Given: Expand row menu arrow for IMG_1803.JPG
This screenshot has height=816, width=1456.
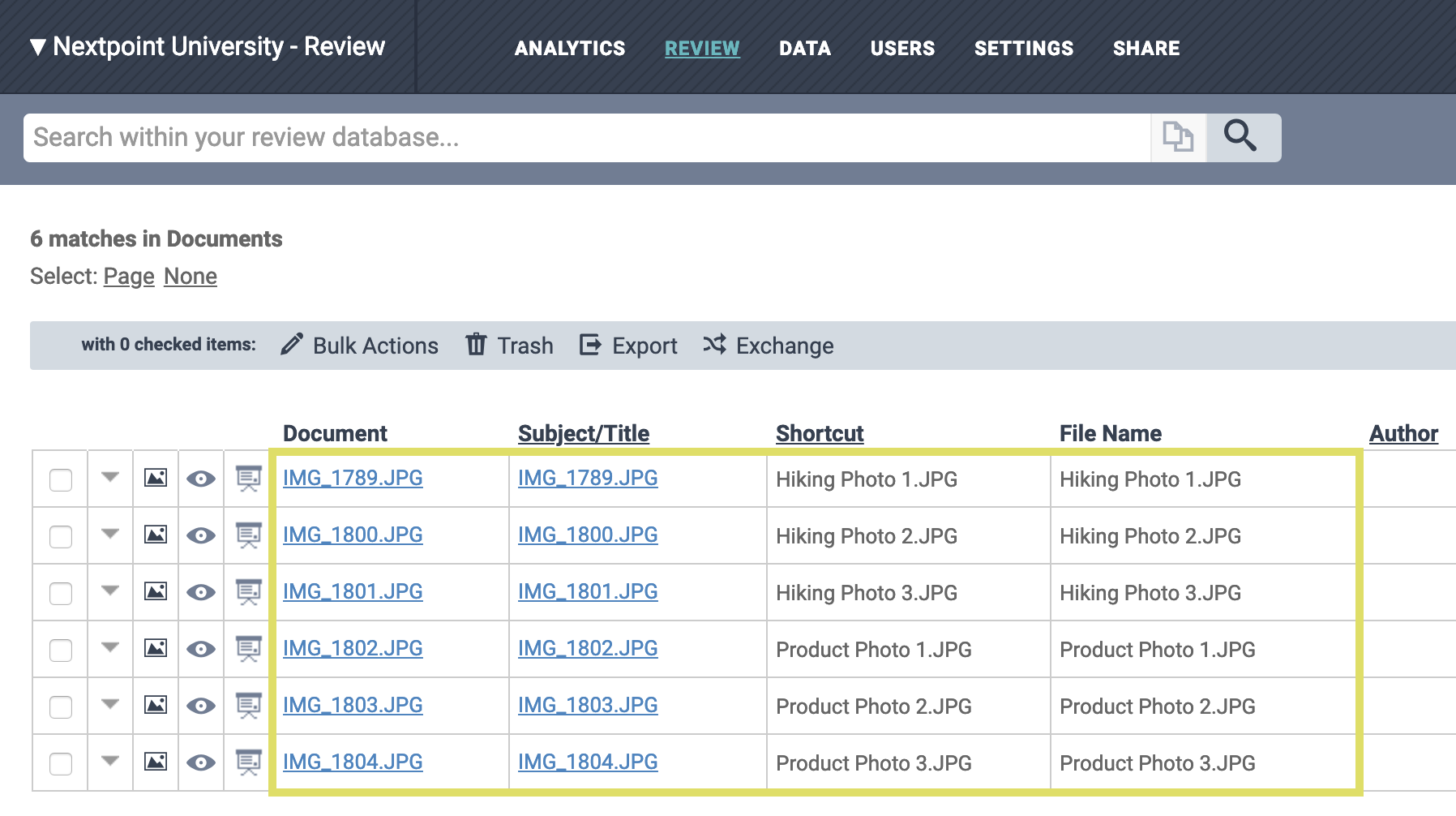Looking at the screenshot, I should point(110,704).
